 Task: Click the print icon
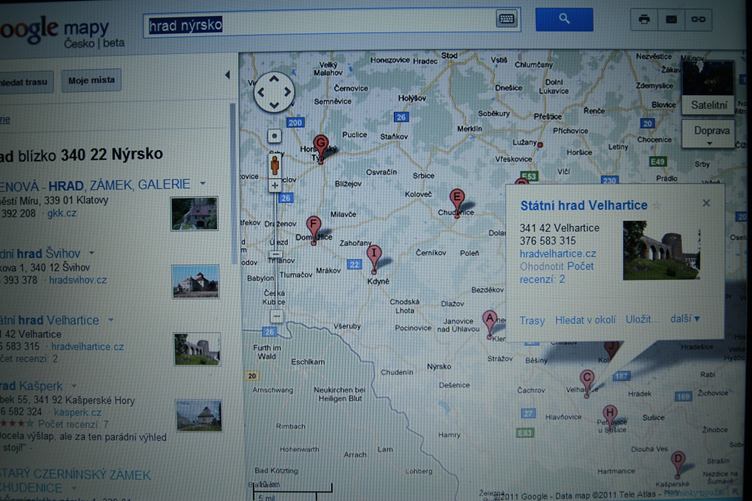644,19
